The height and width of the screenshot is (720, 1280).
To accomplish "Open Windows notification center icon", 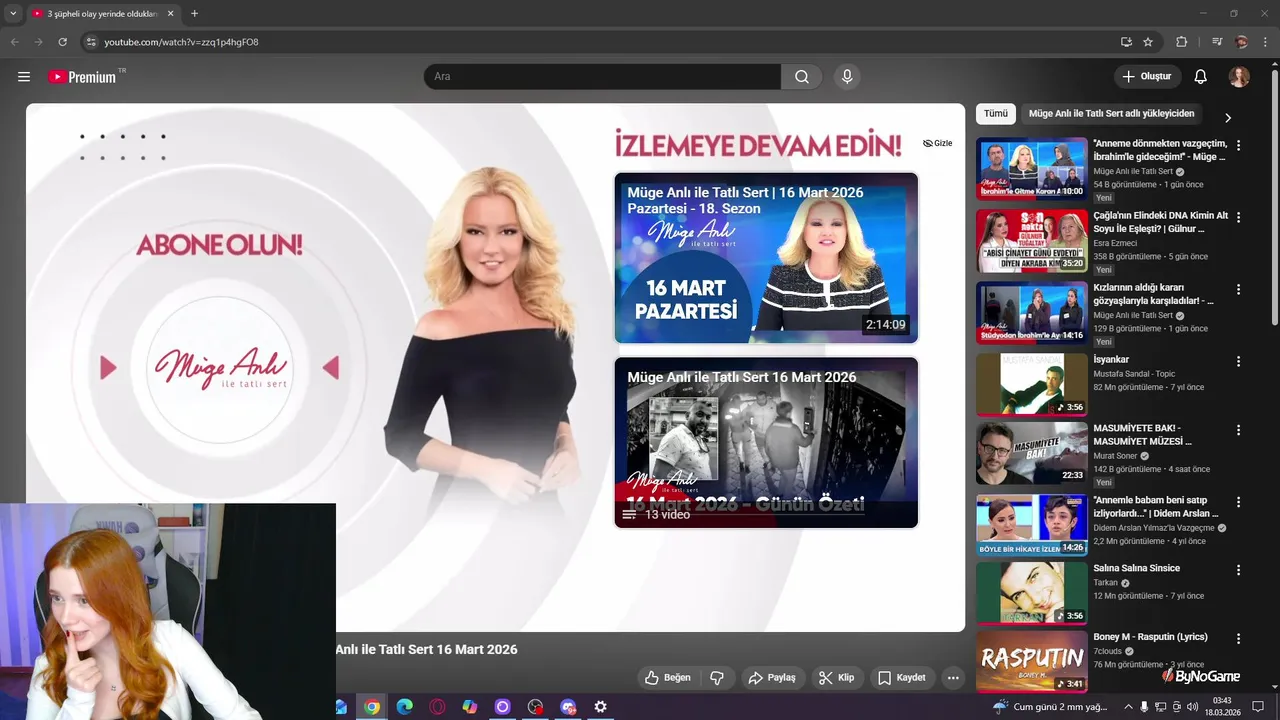I will coord(1259,707).
